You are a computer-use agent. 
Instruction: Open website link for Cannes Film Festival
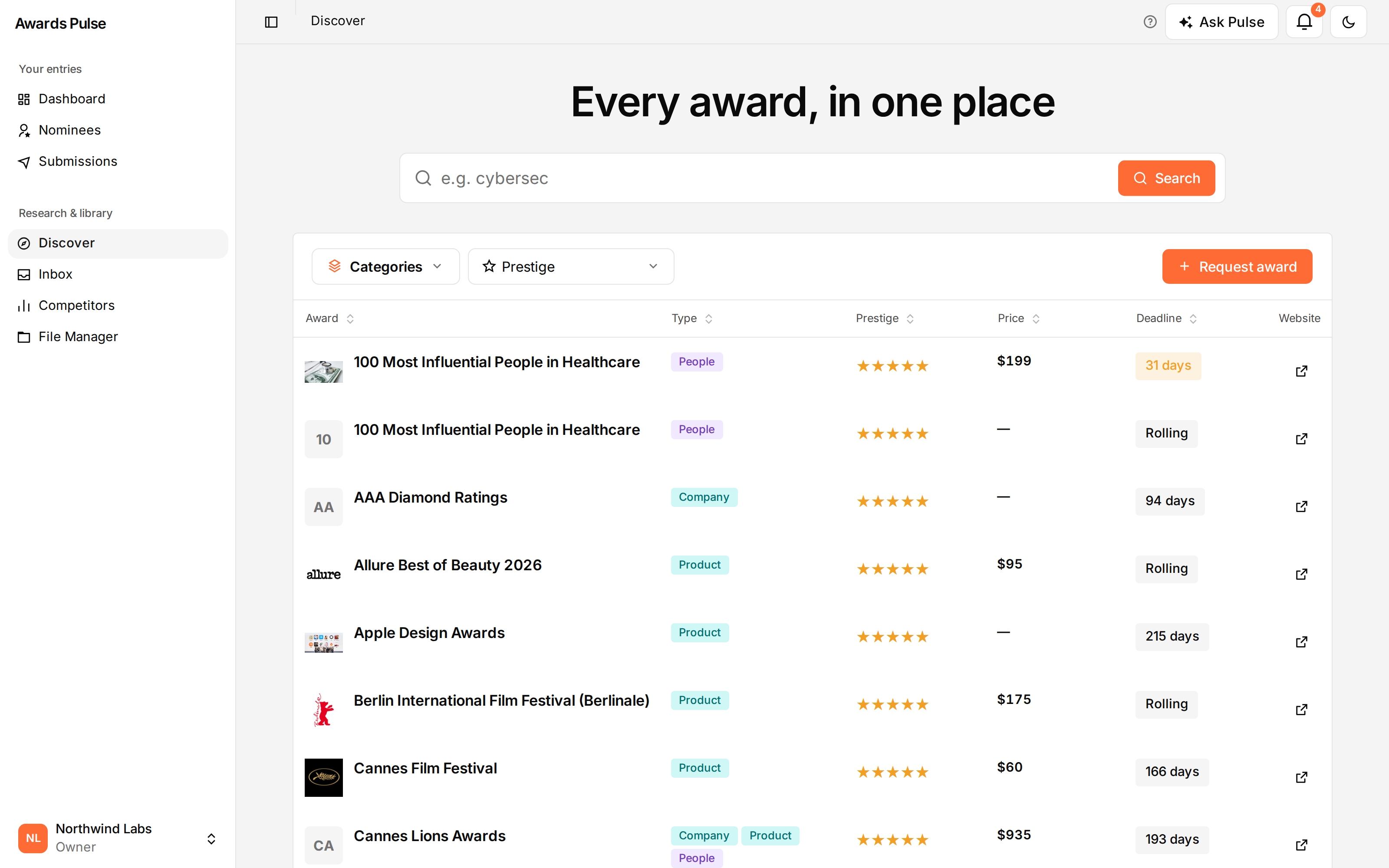point(1301,777)
